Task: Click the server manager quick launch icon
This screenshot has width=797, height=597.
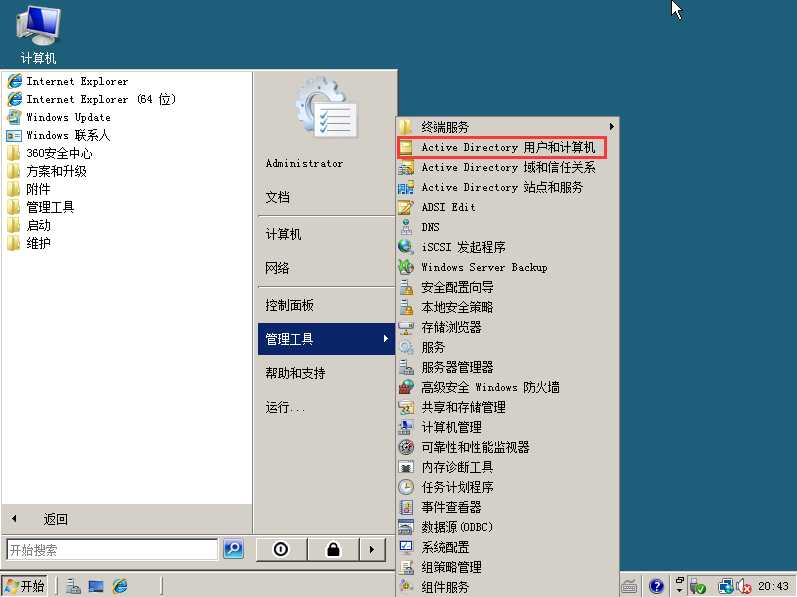Action: pos(73,586)
